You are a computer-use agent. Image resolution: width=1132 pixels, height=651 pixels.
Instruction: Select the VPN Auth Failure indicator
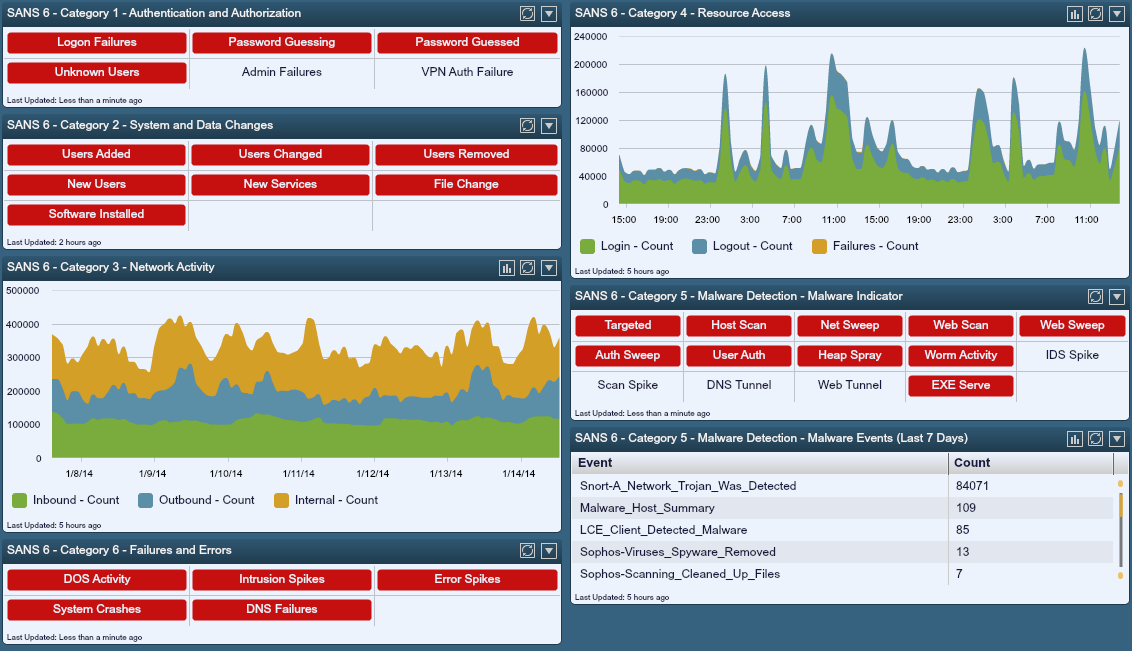coord(467,72)
